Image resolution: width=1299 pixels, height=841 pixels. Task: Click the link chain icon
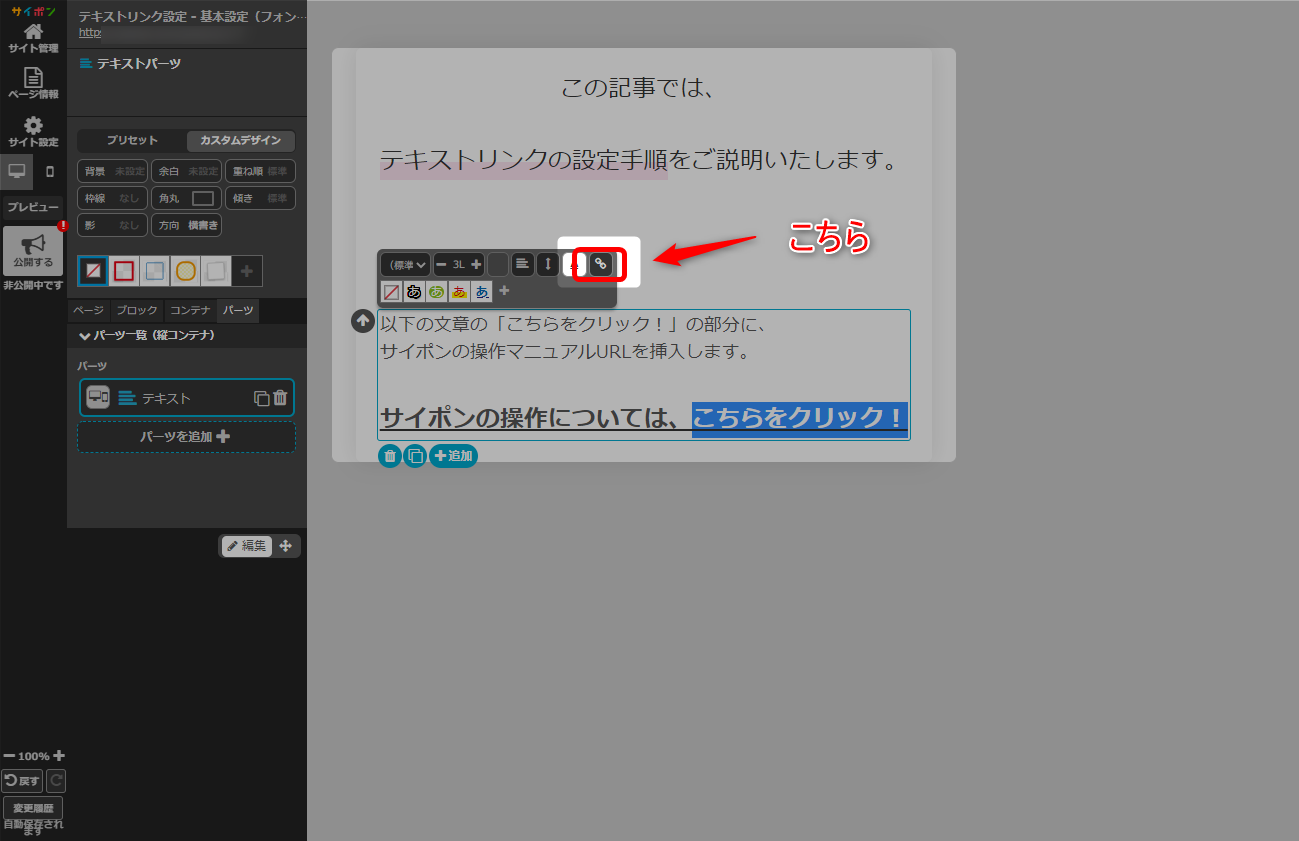click(x=600, y=264)
